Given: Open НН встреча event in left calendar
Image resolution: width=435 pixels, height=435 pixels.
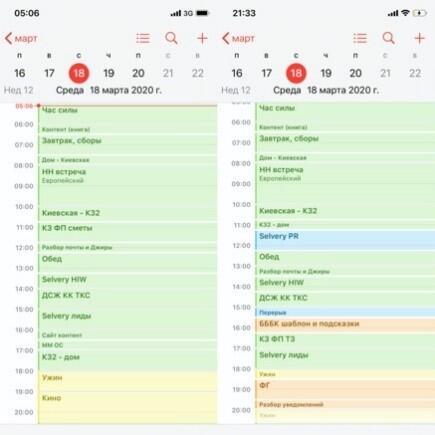Looking at the screenshot, I should pos(128,186).
